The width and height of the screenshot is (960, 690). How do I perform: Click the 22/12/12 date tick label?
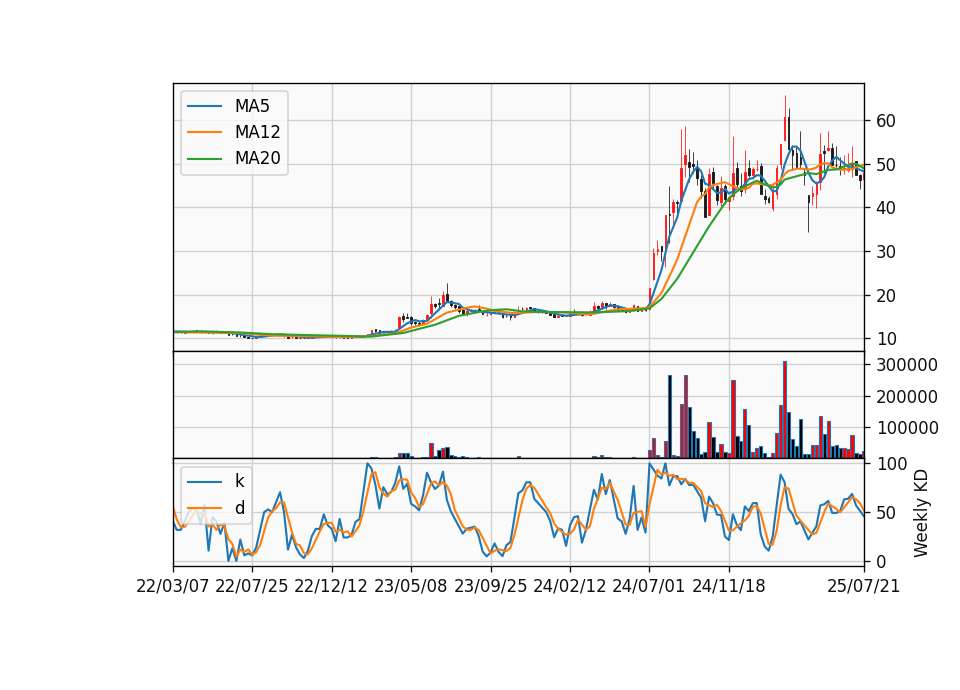tap(331, 587)
